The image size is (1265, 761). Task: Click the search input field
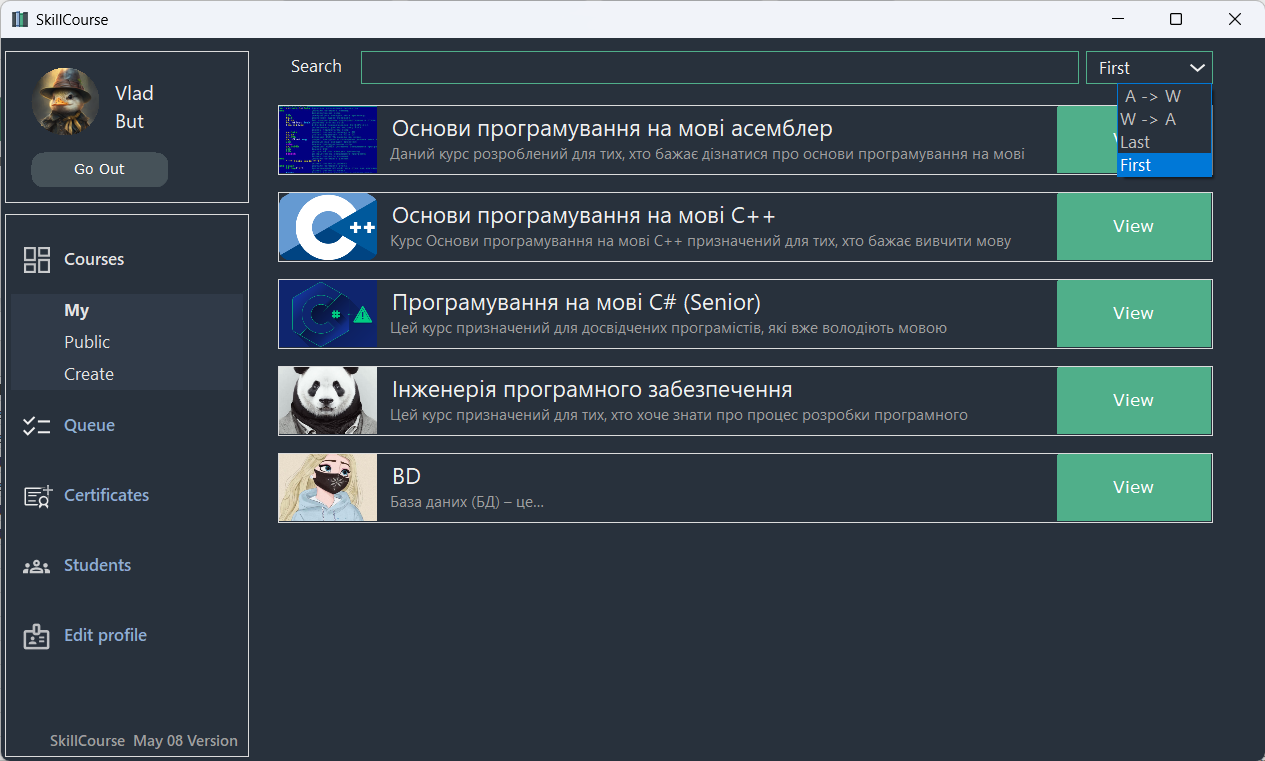click(x=719, y=66)
